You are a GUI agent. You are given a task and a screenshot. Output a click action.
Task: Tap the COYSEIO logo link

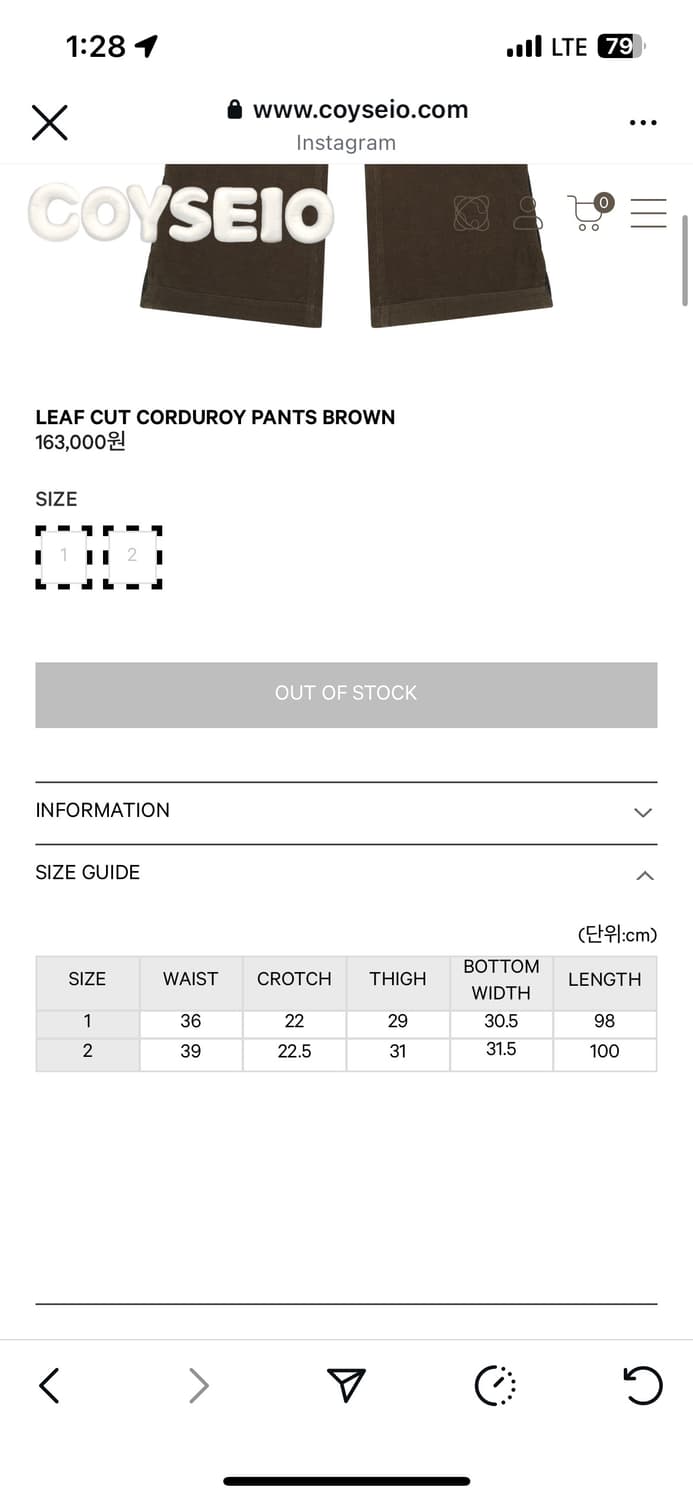click(180, 213)
